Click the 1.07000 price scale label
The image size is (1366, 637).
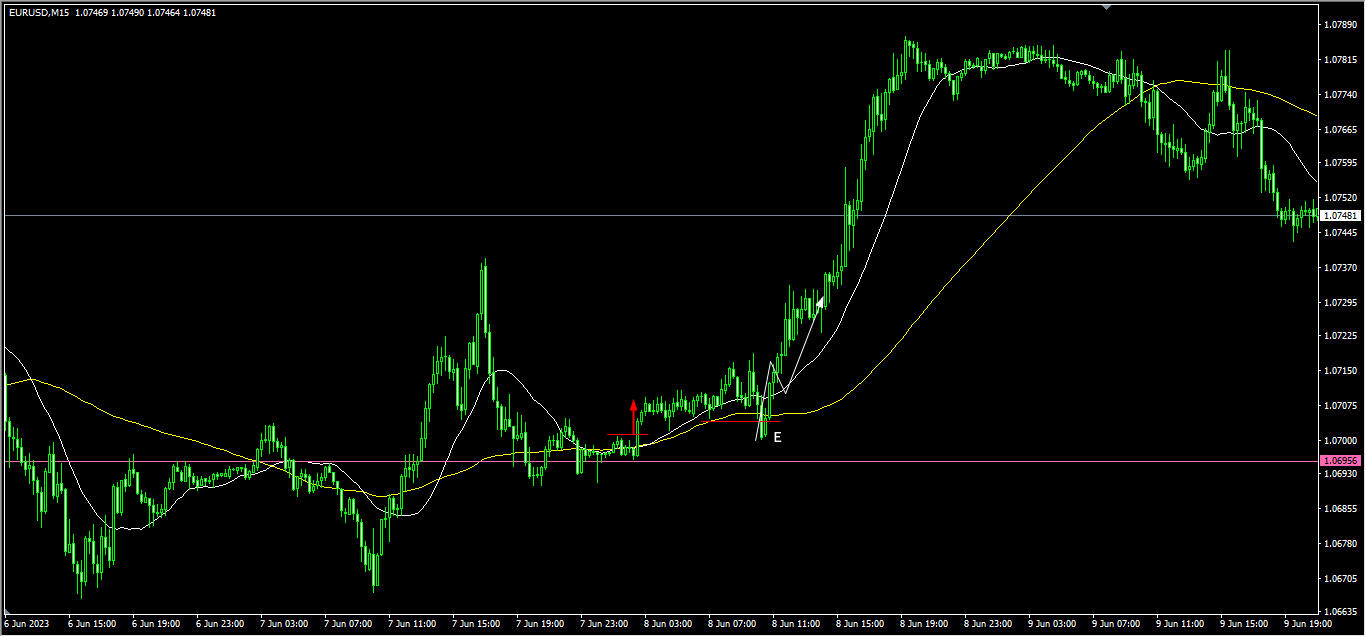pos(1340,441)
